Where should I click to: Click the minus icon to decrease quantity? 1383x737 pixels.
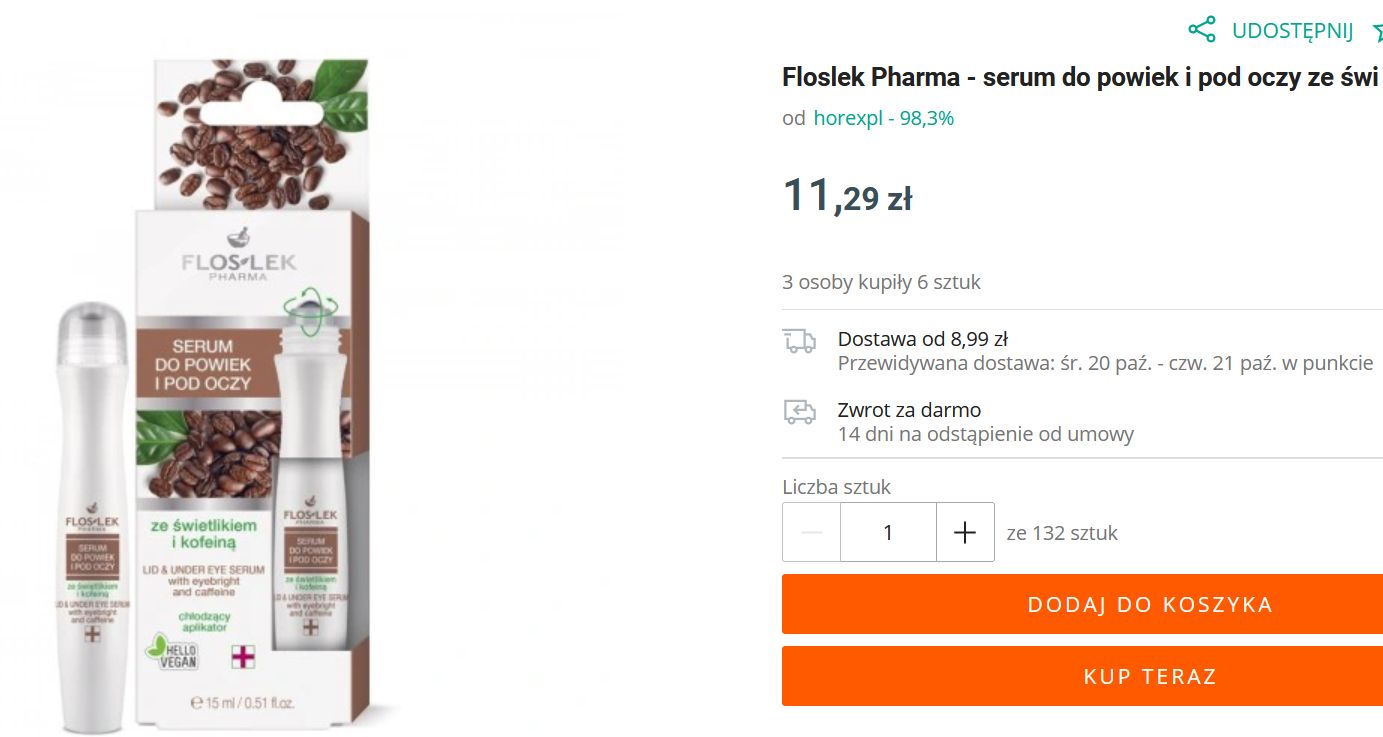point(810,531)
